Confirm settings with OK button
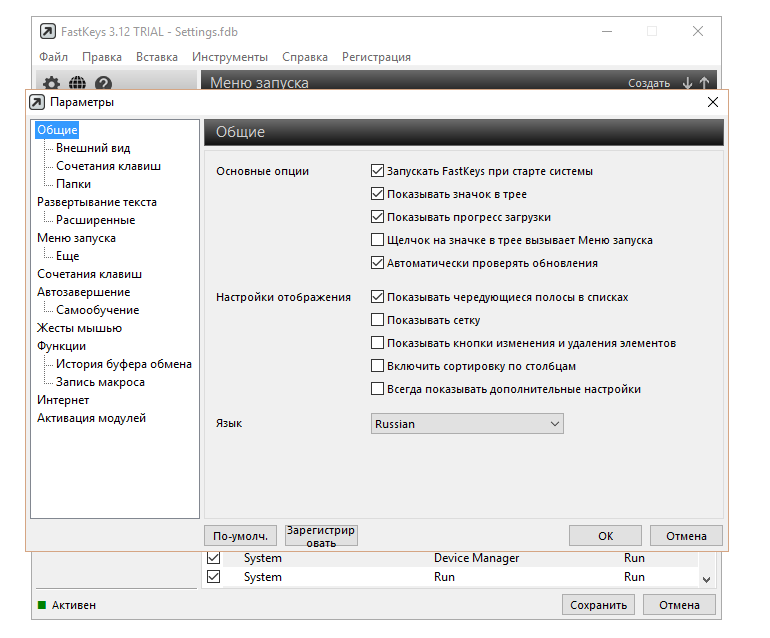The height and width of the screenshot is (638, 770). [605, 536]
